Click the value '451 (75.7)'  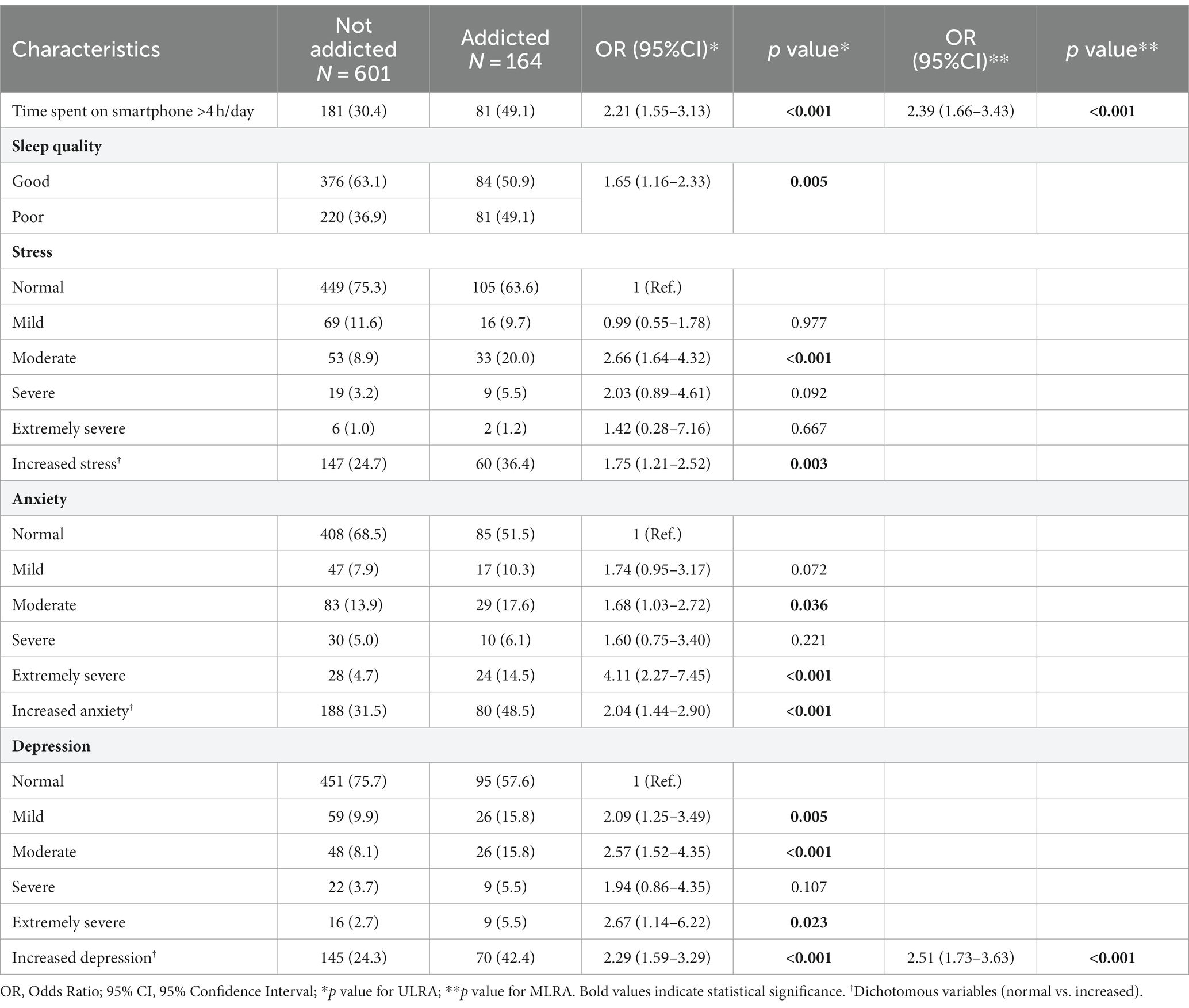(353, 781)
